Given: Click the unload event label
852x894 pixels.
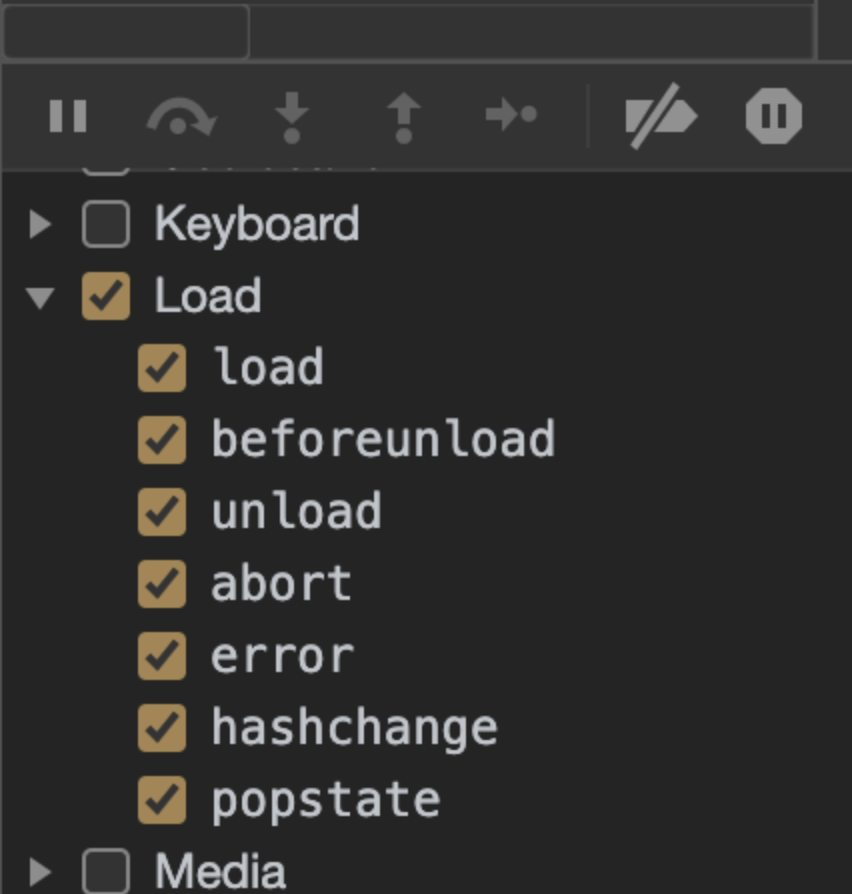Looking at the screenshot, I should click(296, 510).
